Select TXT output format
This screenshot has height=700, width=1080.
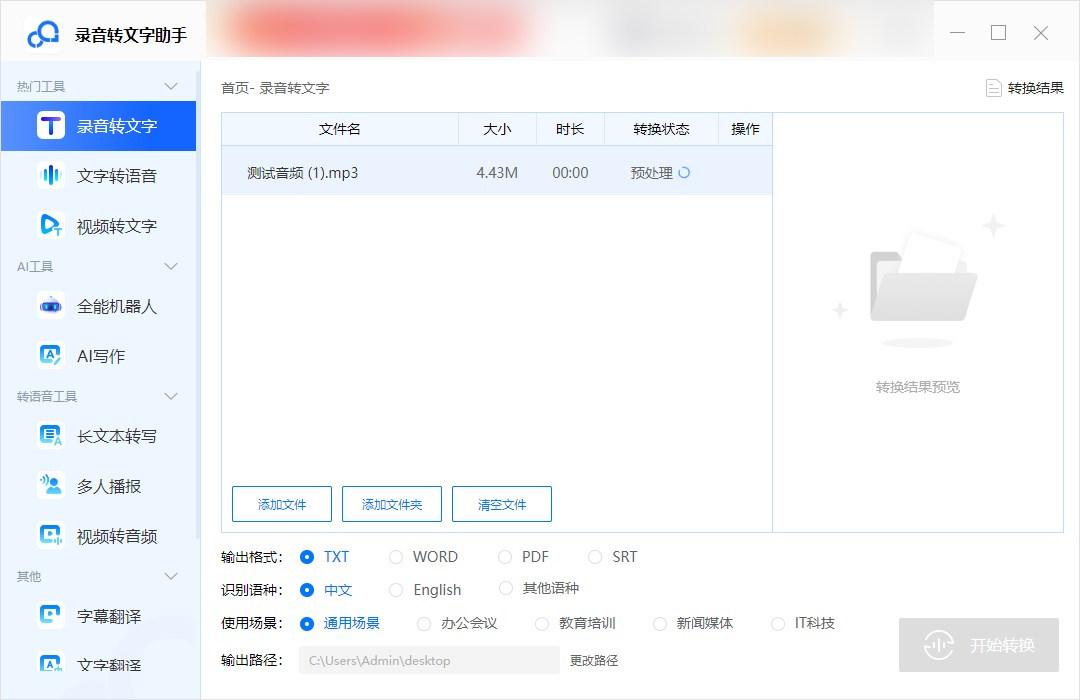tap(325, 557)
